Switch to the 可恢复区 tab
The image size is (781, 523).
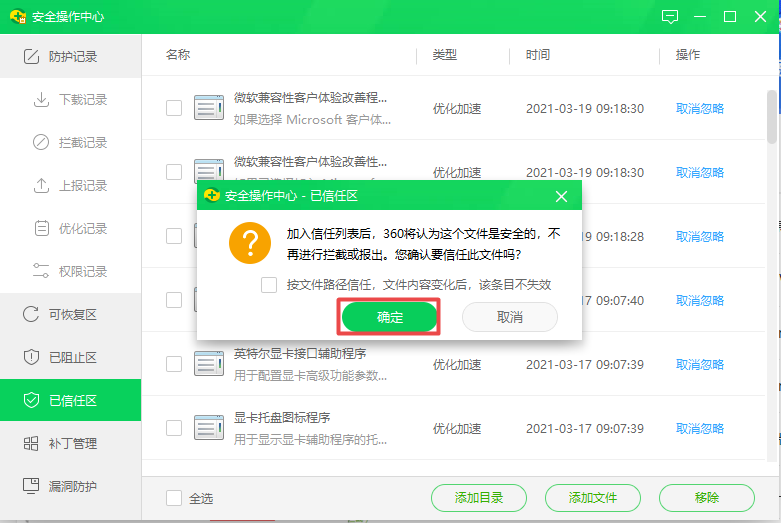pyautogui.click(x=70, y=315)
